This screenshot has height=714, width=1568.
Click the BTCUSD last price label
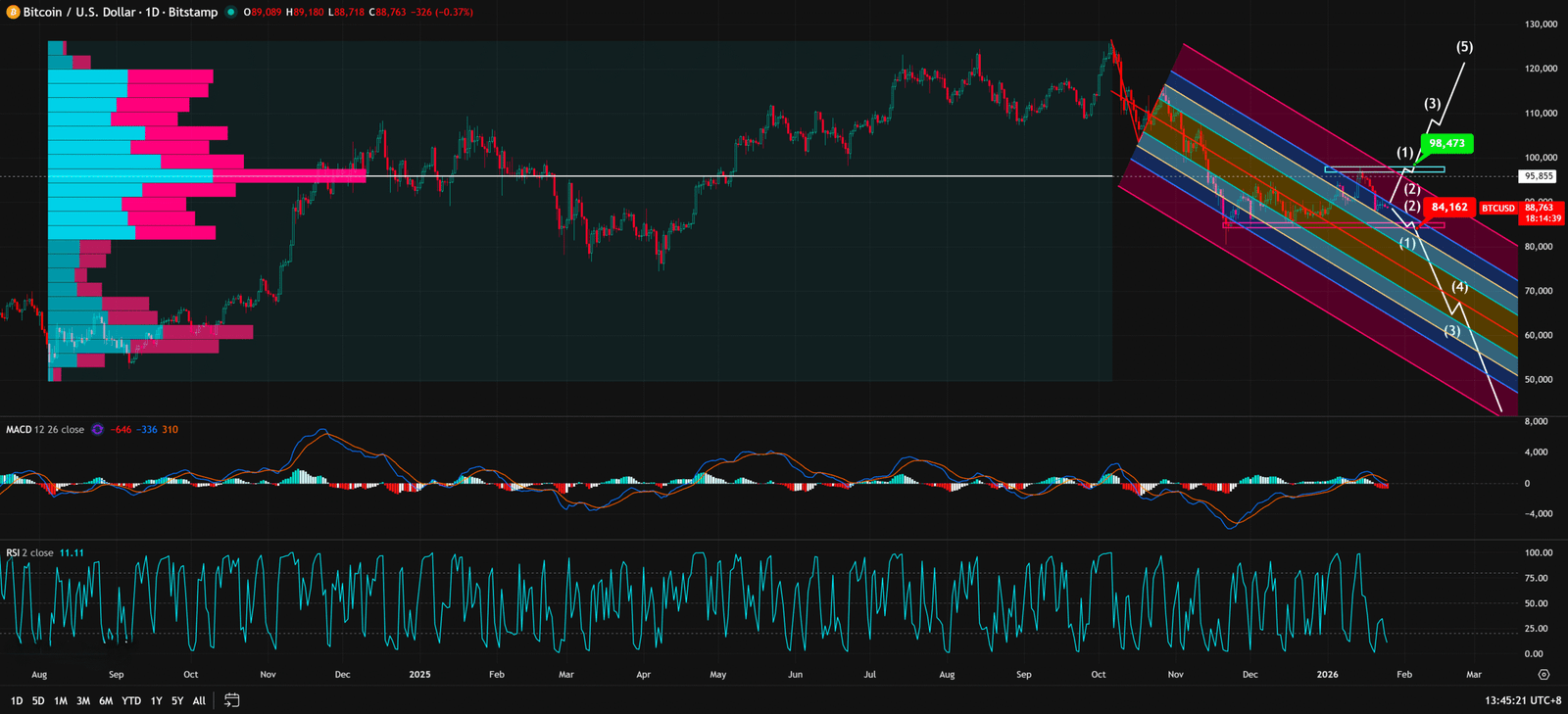pos(1497,209)
